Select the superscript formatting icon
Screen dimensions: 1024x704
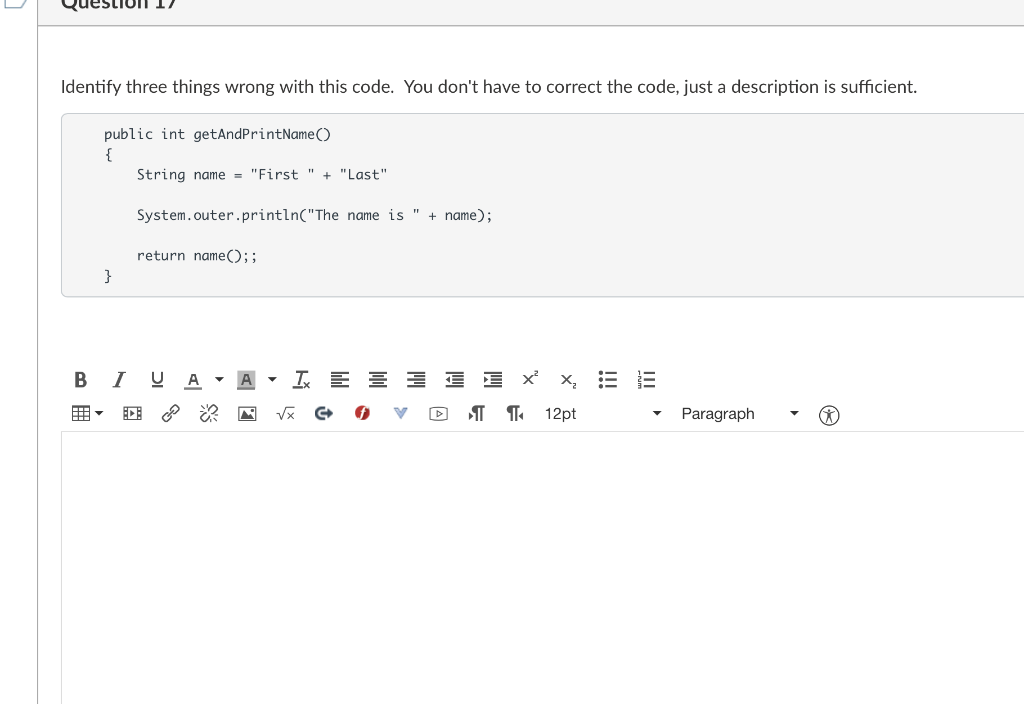point(529,379)
